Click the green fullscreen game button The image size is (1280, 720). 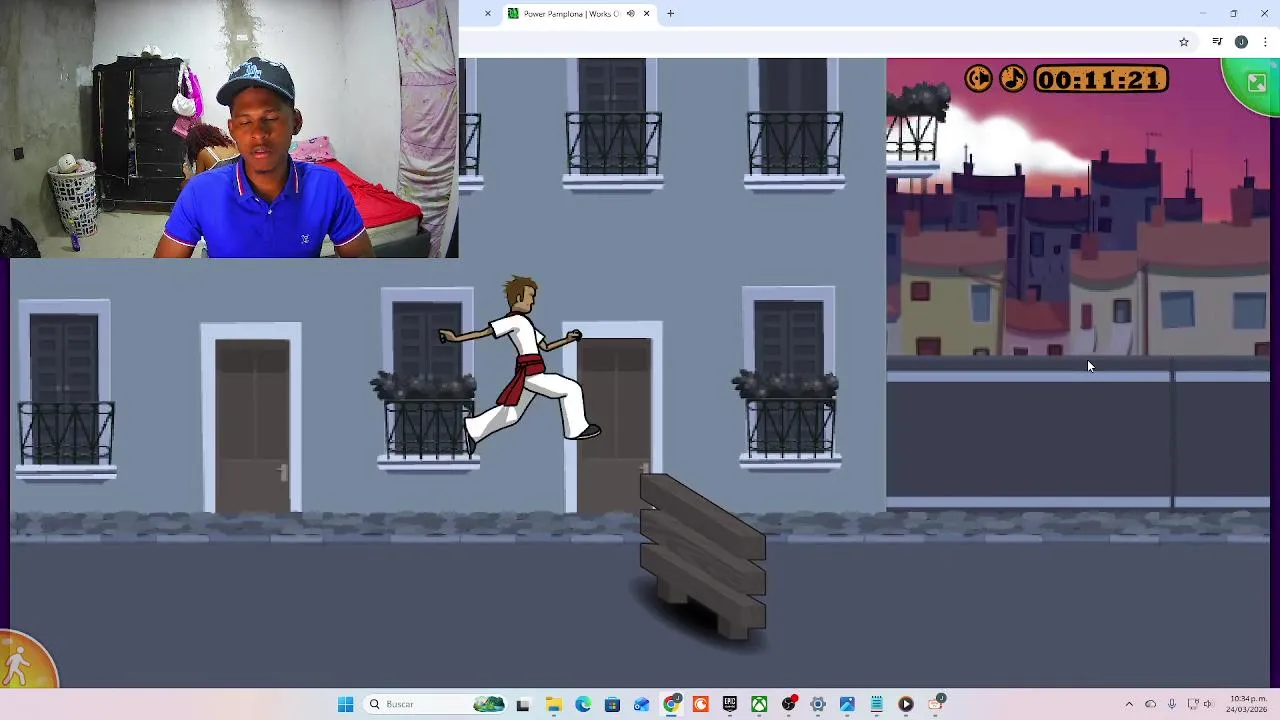(1255, 84)
